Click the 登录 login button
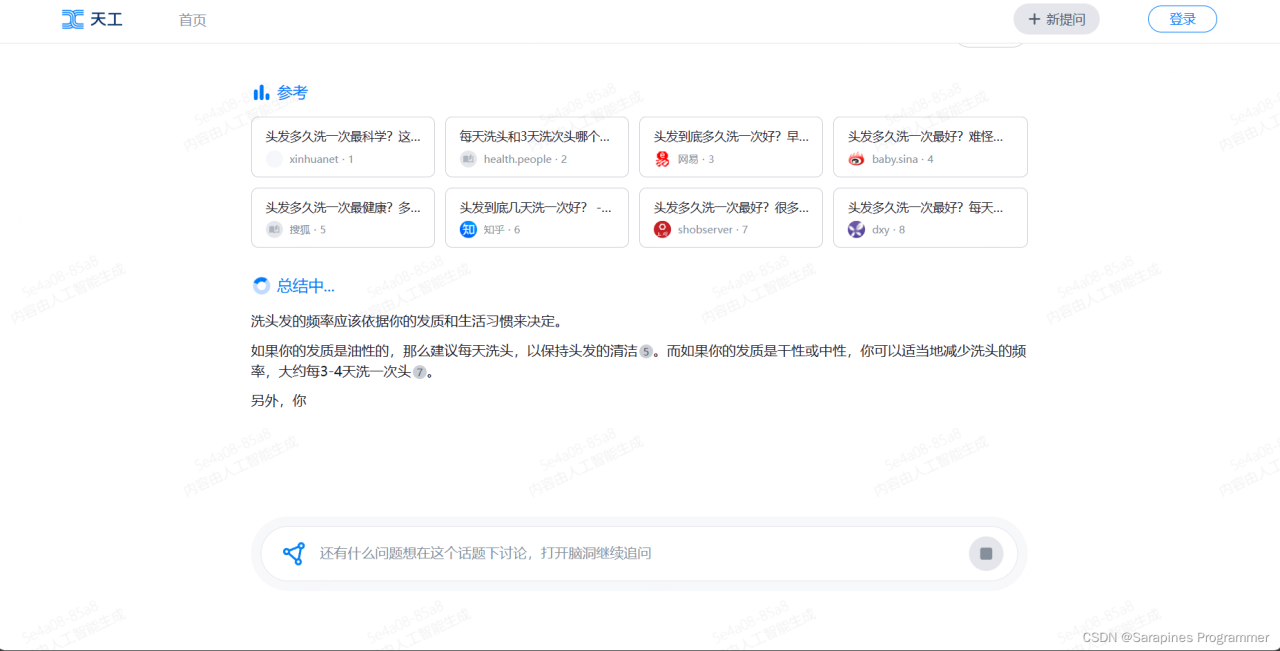 pos(1182,19)
